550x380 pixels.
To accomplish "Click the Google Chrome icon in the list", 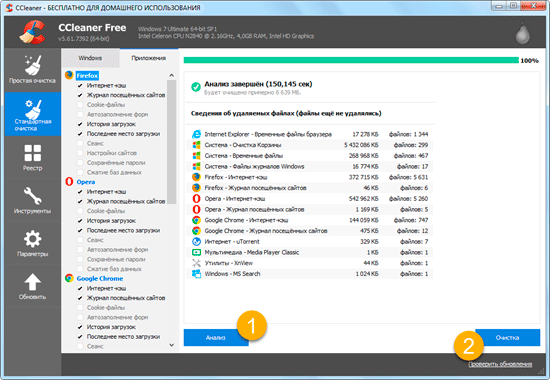I will click(69, 278).
